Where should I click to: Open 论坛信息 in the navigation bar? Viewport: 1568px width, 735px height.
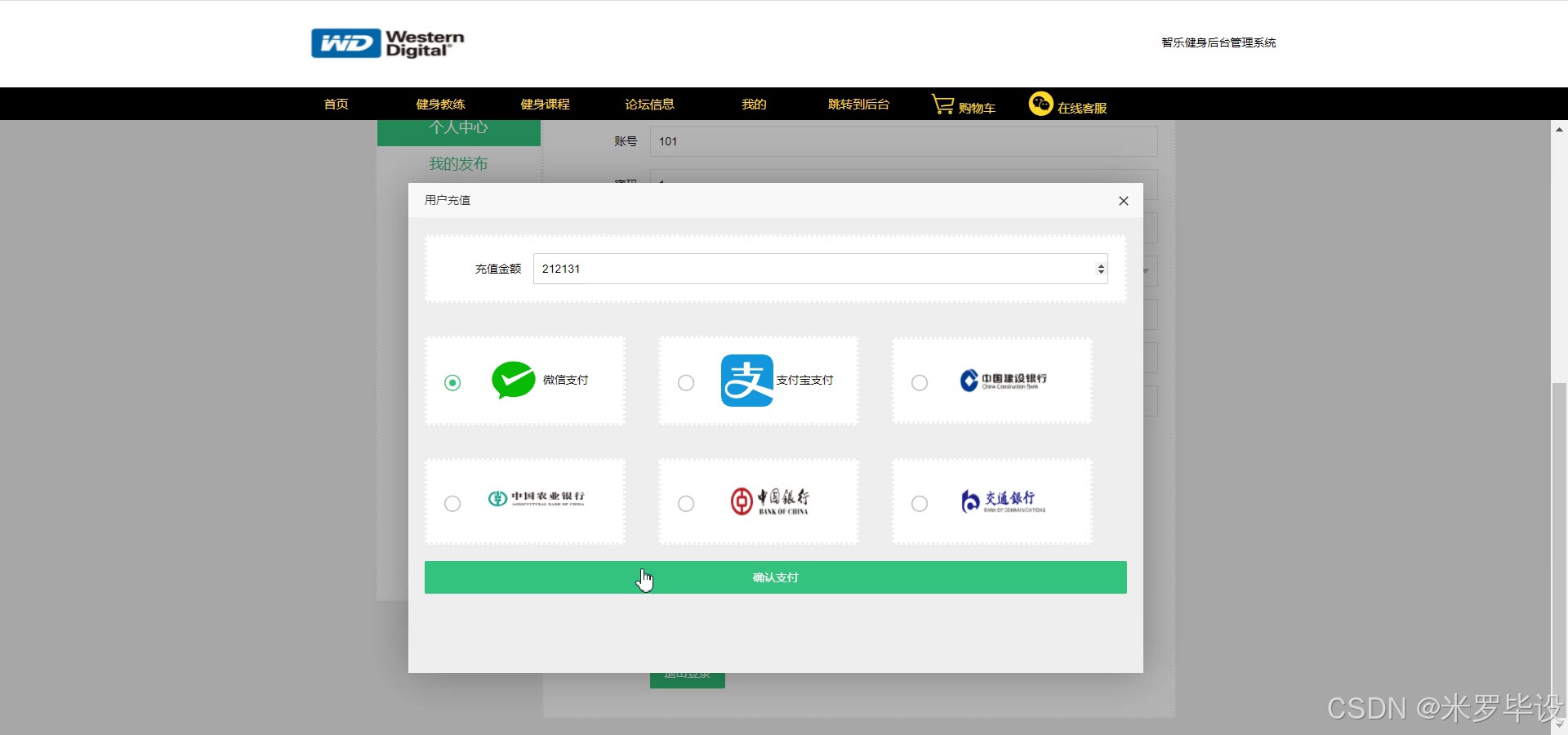click(x=649, y=104)
